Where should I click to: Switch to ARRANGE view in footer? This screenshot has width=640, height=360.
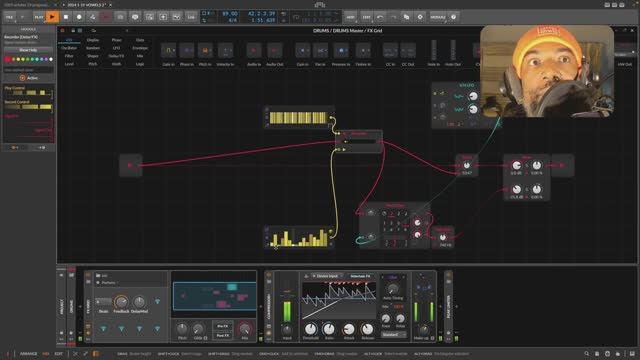[x=28, y=353]
